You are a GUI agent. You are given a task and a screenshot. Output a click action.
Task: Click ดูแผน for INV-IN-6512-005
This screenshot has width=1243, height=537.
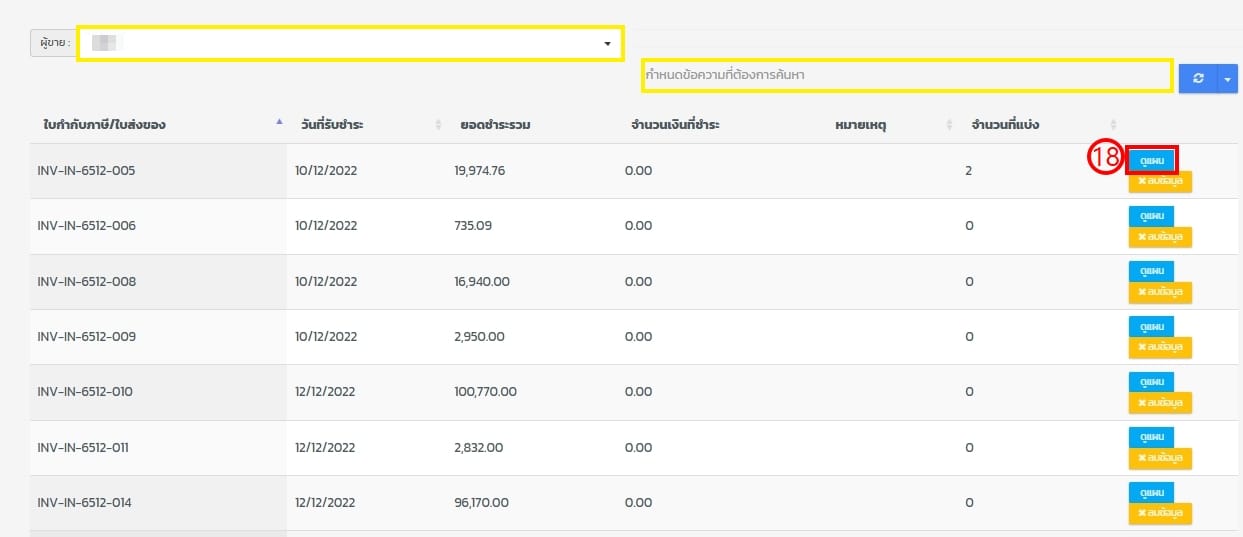(1151, 160)
